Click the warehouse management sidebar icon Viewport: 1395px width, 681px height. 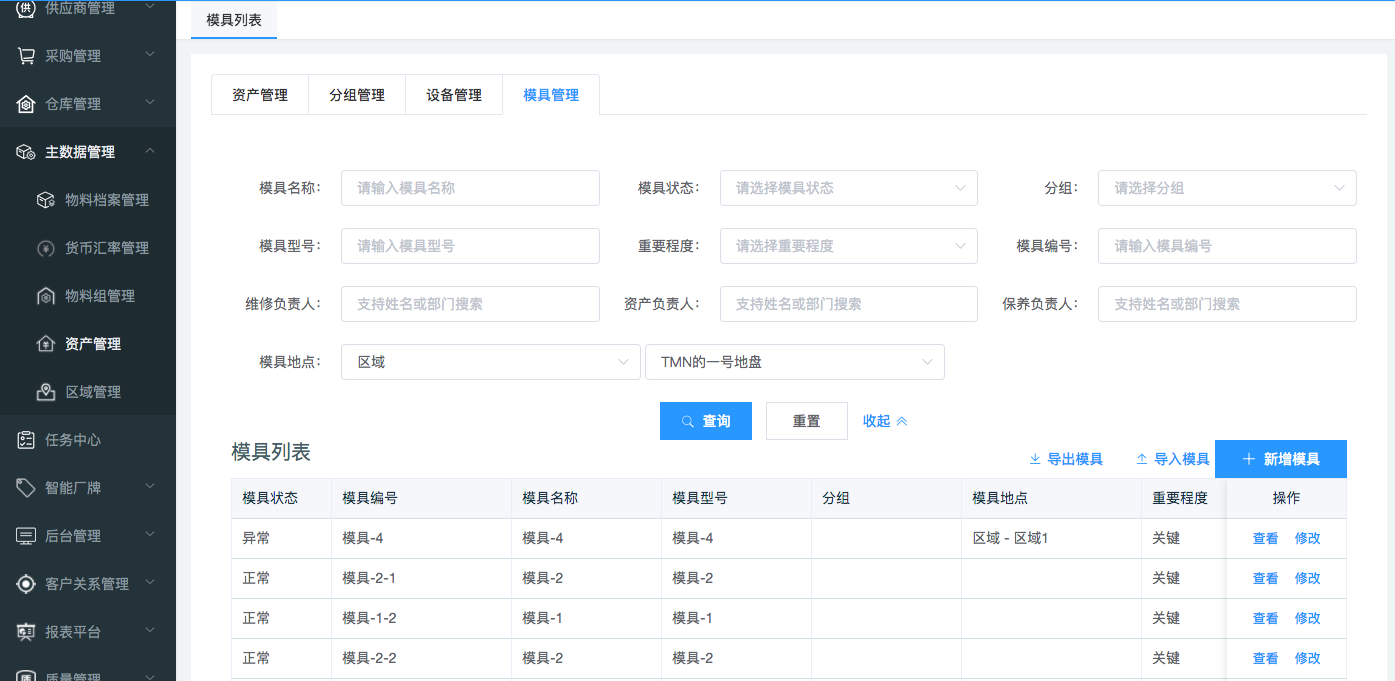[x=26, y=104]
